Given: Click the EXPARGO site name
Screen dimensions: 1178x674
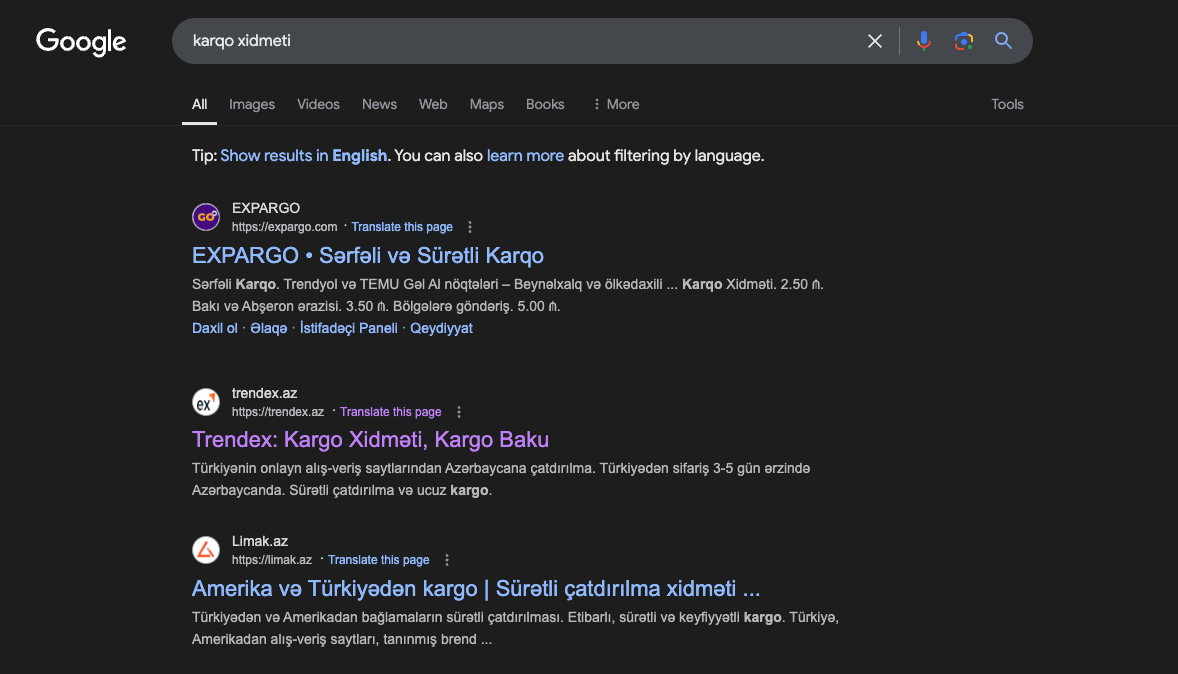Looking at the screenshot, I should pos(266,208).
